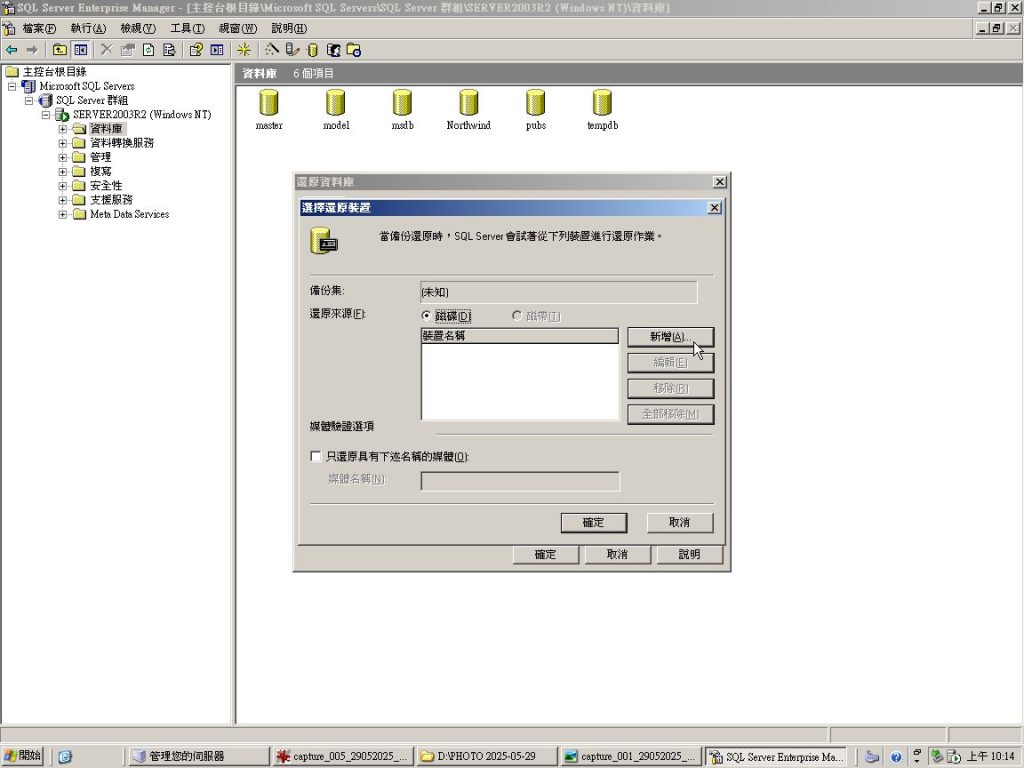Click the msdb database icon
The width and height of the screenshot is (1024, 768).
(x=402, y=103)
